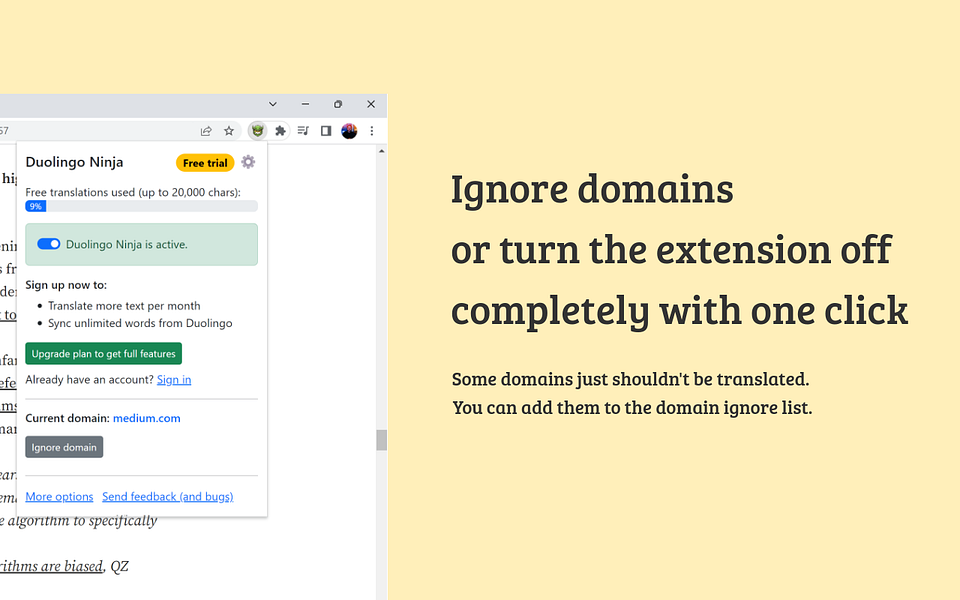
Task: Click the Free trial badge
Action: 205,163
